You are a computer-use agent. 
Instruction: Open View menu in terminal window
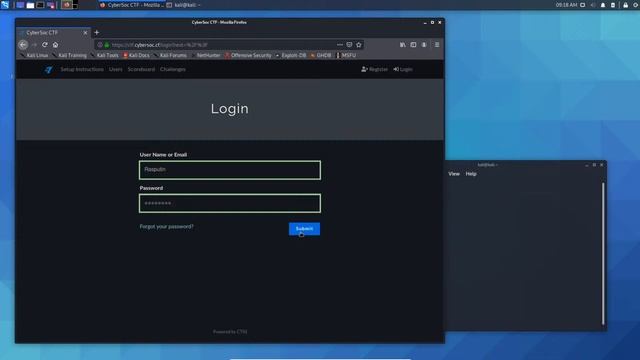(x=454, y=174)
